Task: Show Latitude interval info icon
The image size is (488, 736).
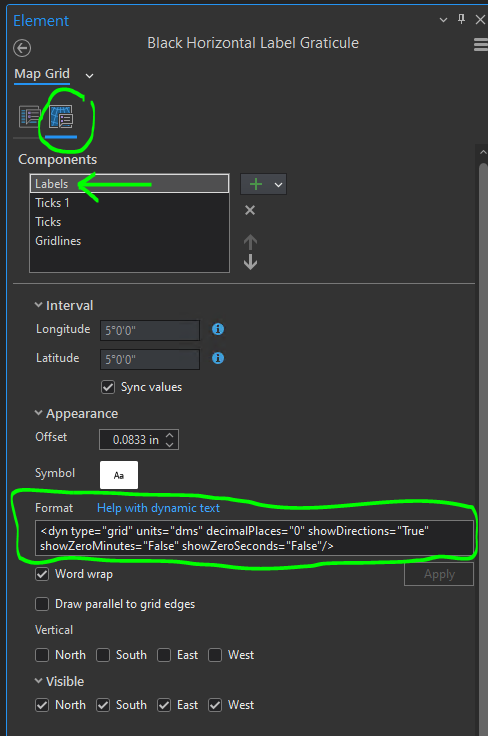Action: [x=218, y=358]
